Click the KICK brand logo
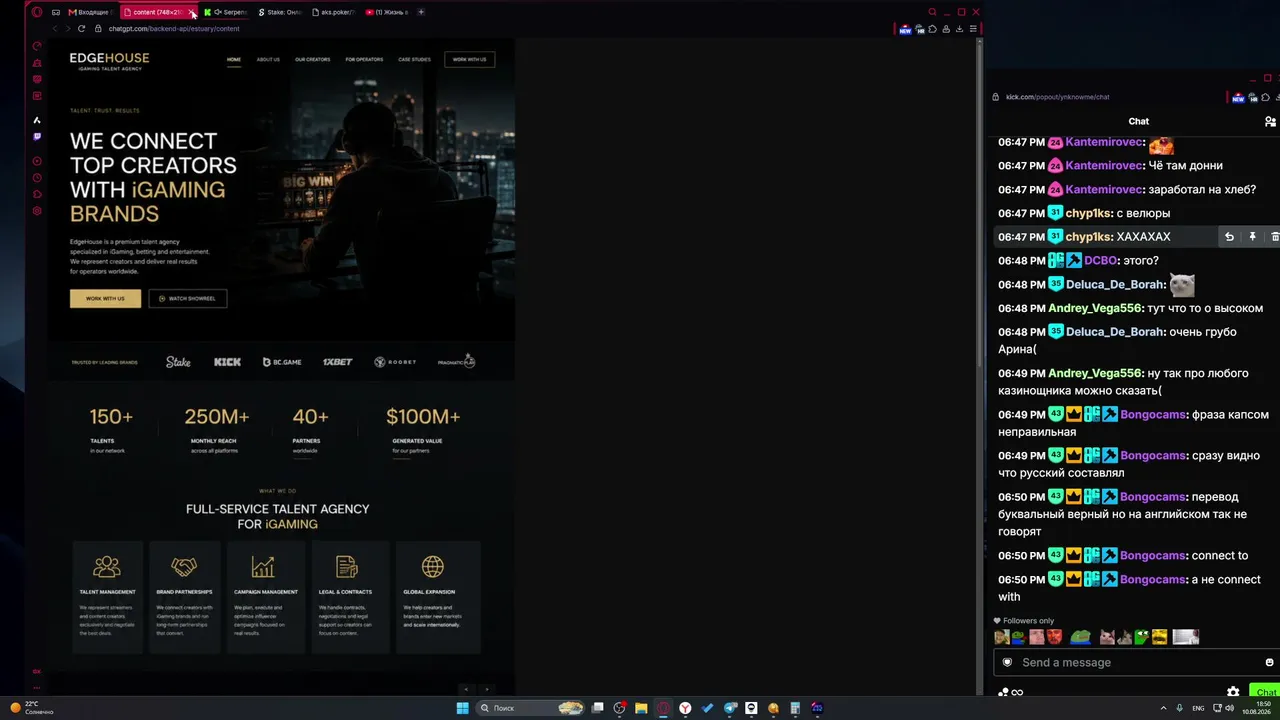 pos(227,362)
